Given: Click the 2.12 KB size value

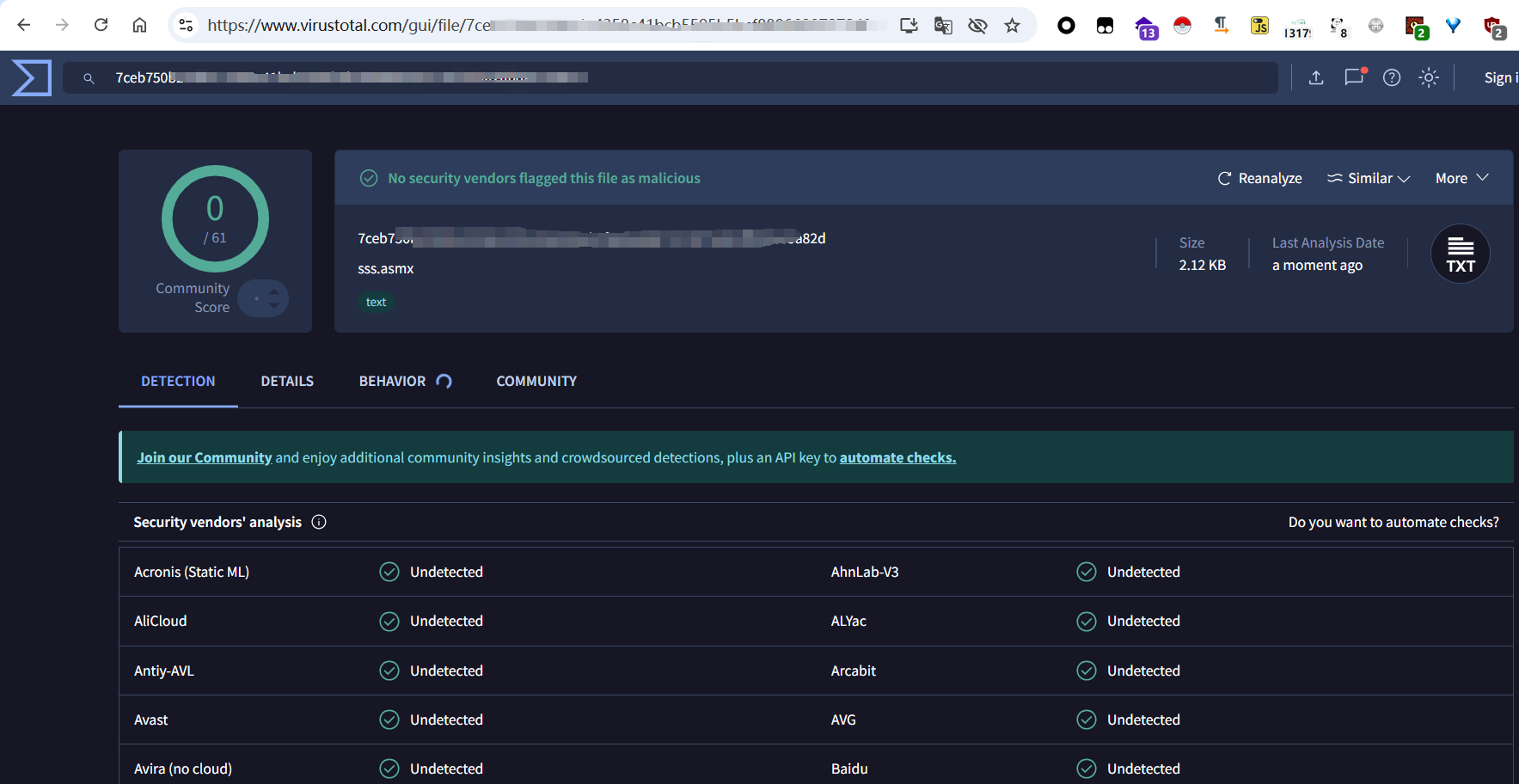Looking at the screenshot, I should click(1203, 265).
